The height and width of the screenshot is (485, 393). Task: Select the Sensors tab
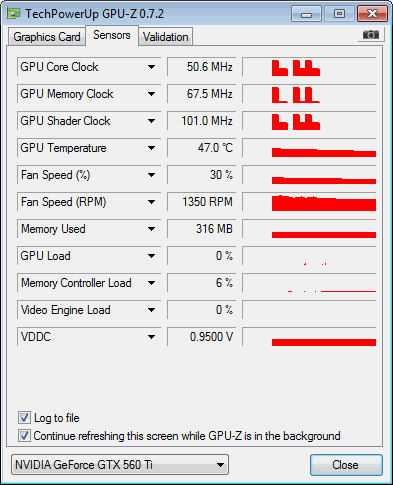click(x=112, y=35)
